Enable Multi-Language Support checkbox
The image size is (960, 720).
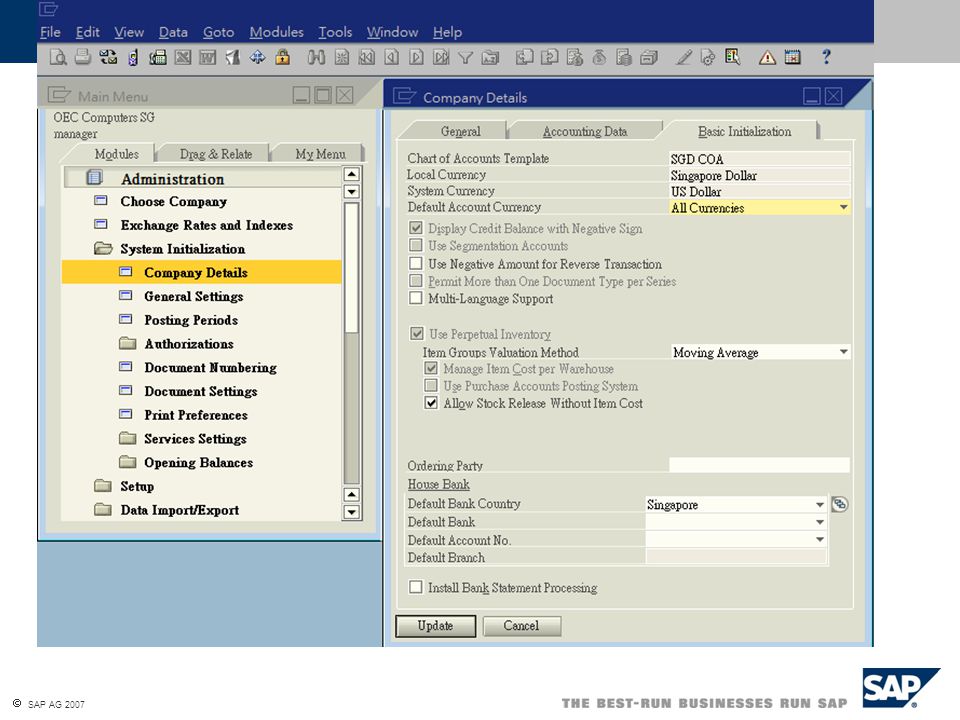point(416,298)
